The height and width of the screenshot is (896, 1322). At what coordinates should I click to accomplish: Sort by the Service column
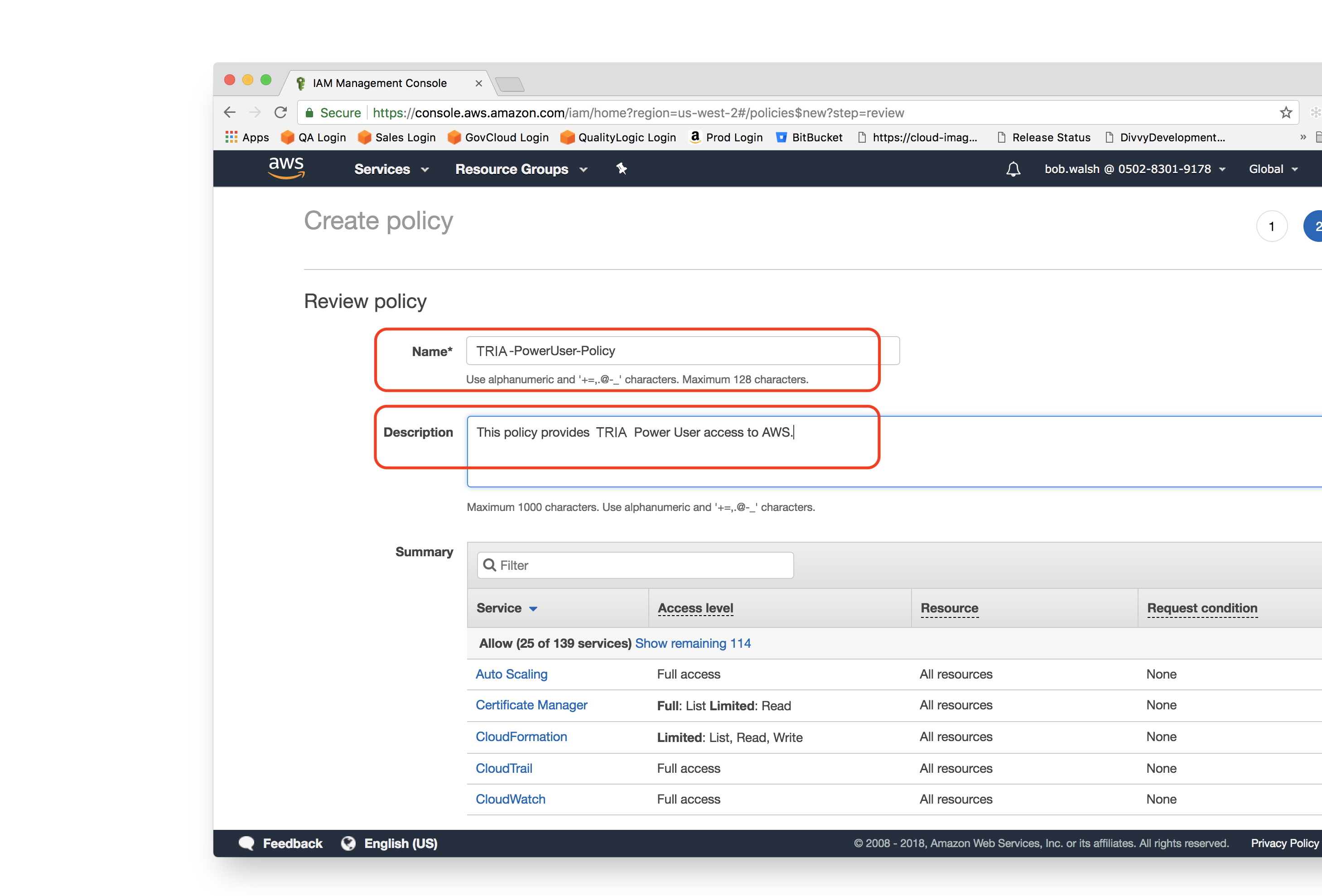(506, 607)
